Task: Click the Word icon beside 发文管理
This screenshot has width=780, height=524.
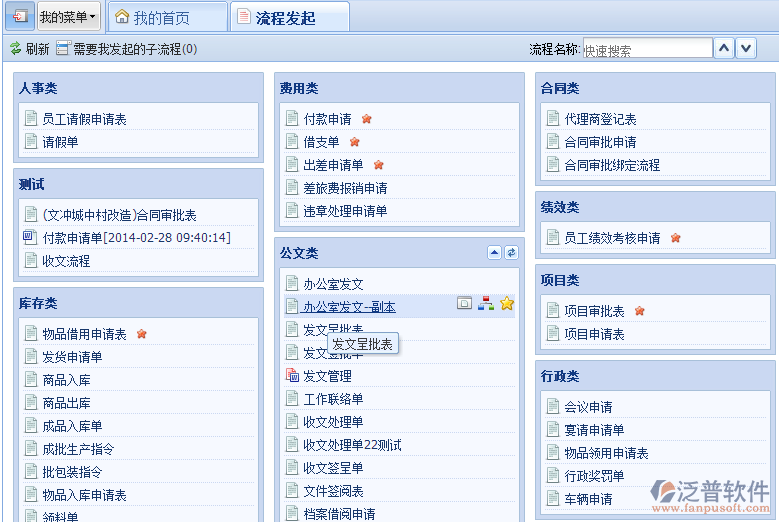Action: pos(292,376)
